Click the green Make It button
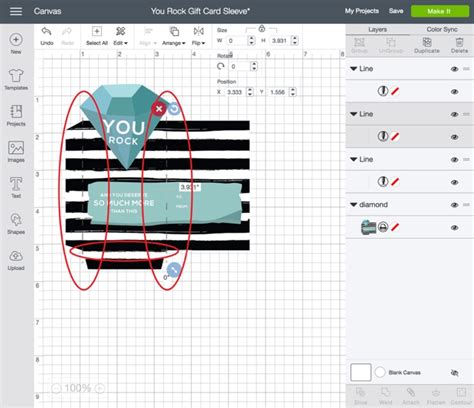The height and width of the screenshot is (408, 474). tap(440, 11)
